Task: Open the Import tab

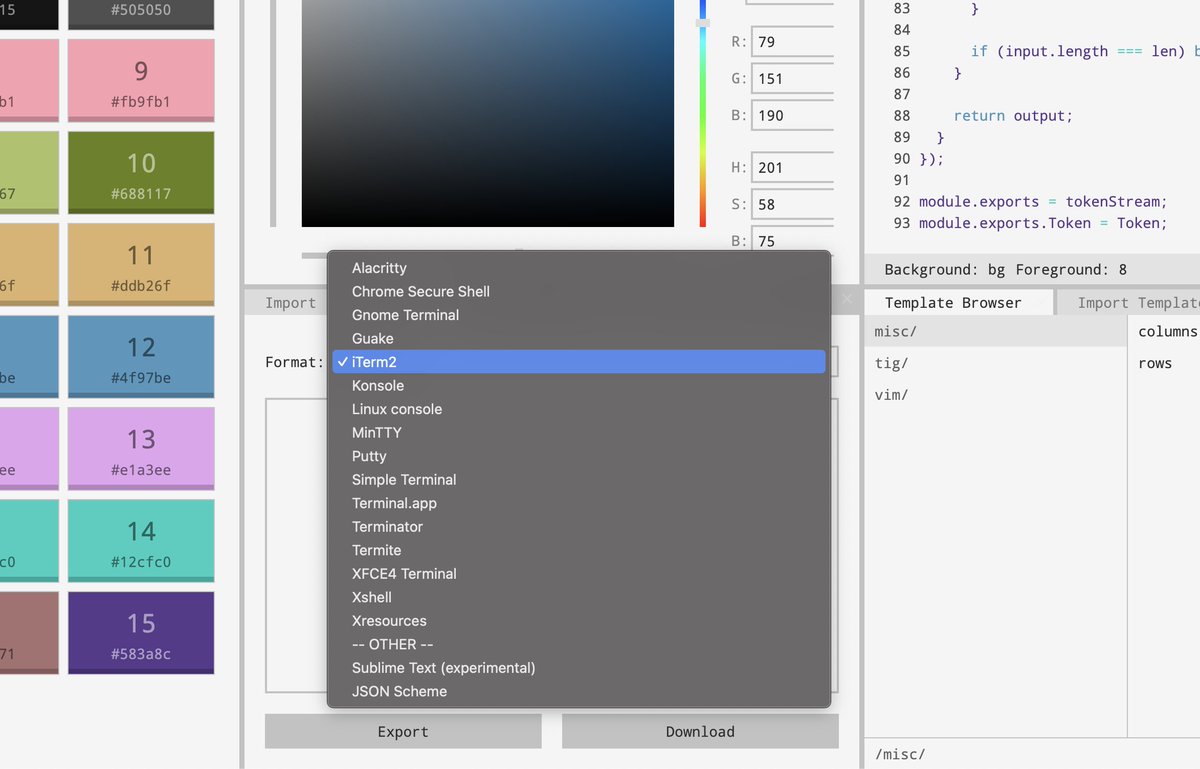Action: pos(290,302)
